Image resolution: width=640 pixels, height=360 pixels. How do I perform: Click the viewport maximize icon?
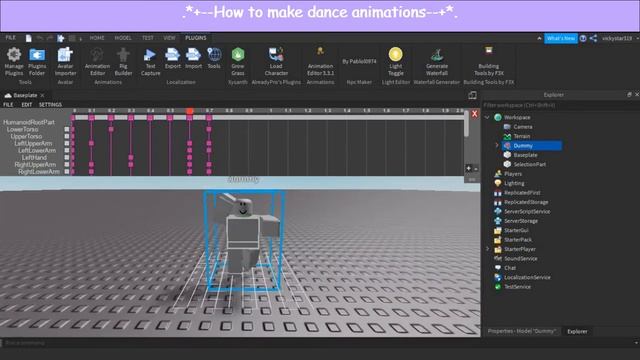tap(472, 96)
